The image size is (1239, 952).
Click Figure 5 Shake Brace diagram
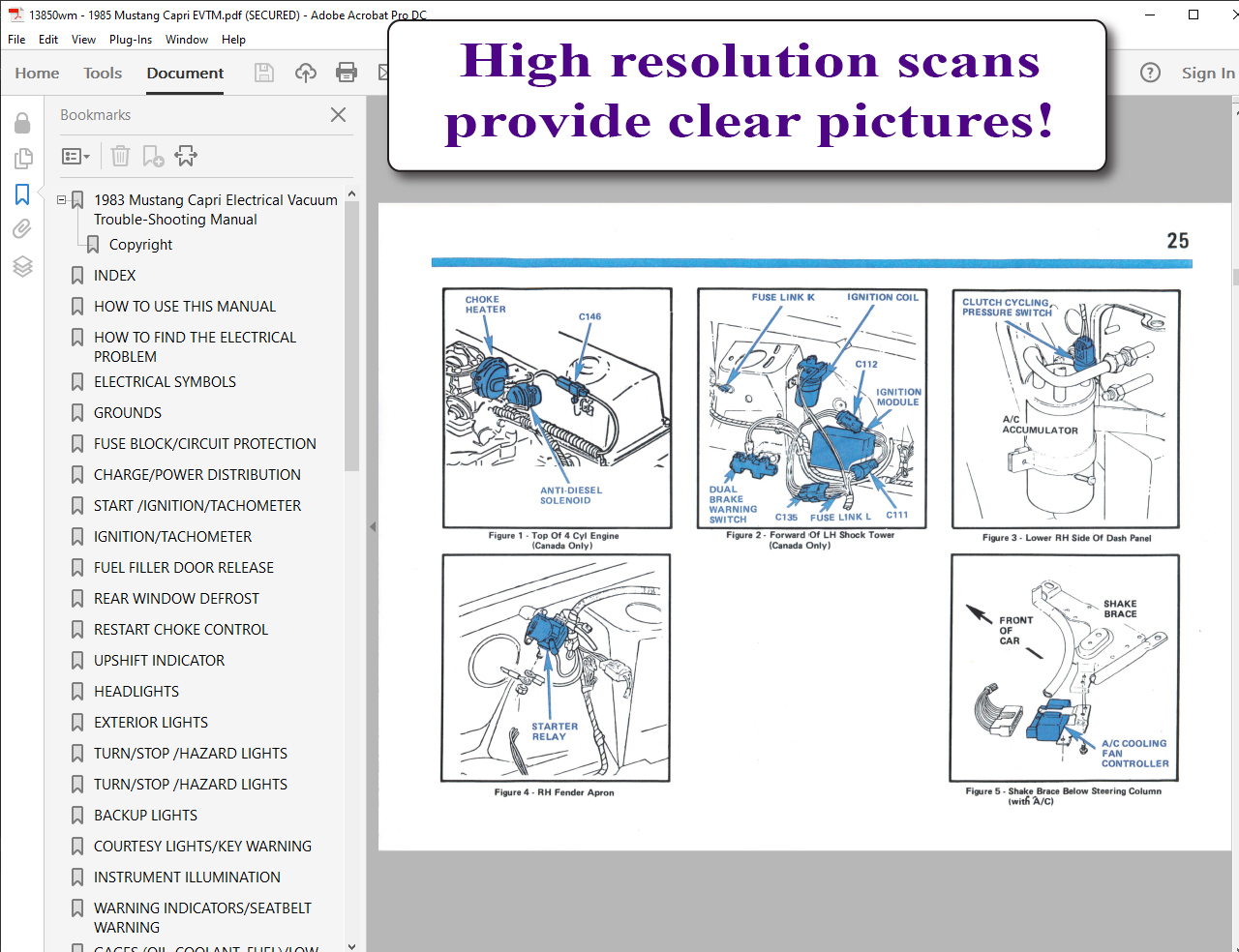point(1065,668)
